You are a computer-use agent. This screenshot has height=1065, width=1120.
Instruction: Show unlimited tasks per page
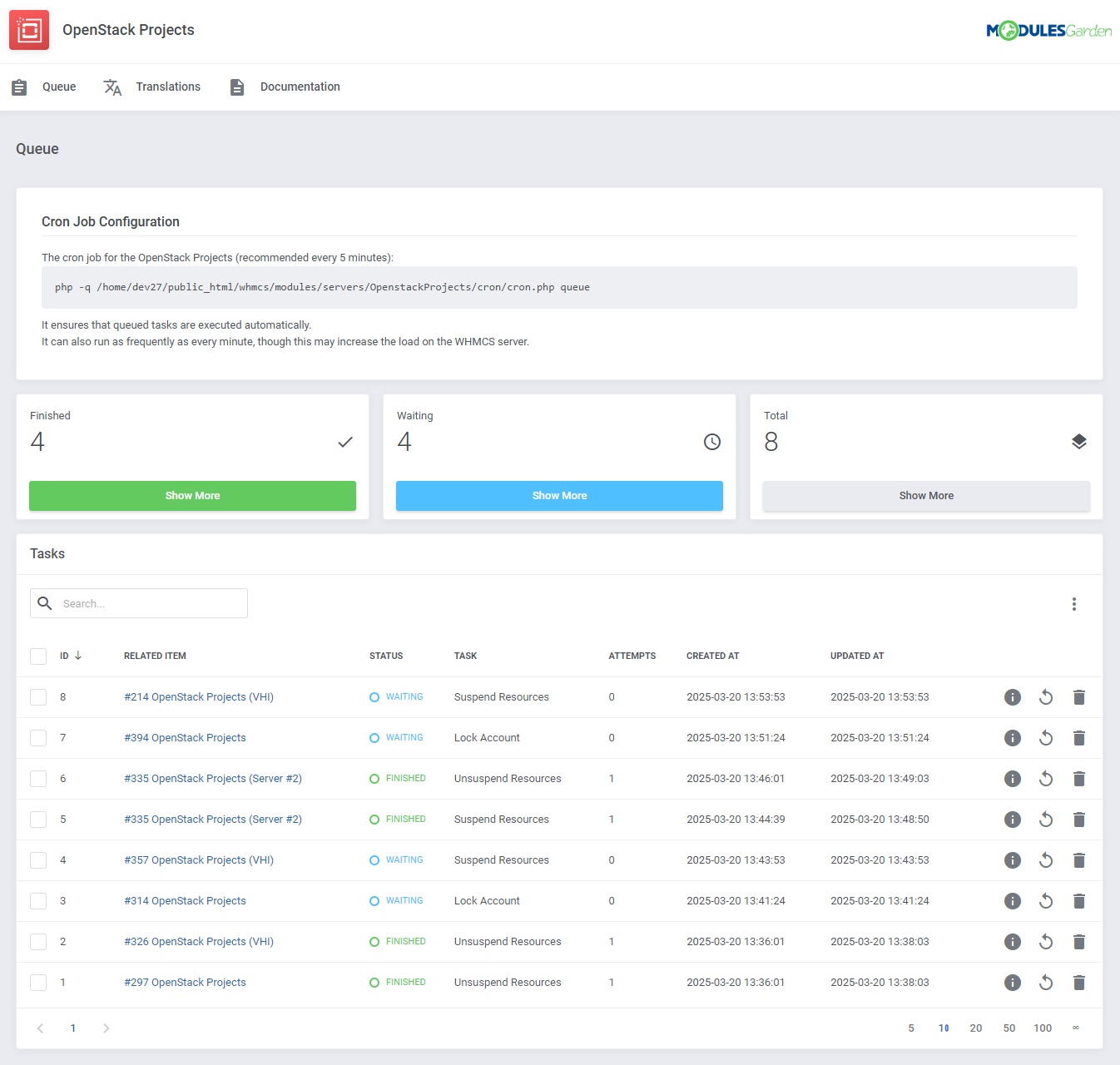click(x=1076, y=1028)
